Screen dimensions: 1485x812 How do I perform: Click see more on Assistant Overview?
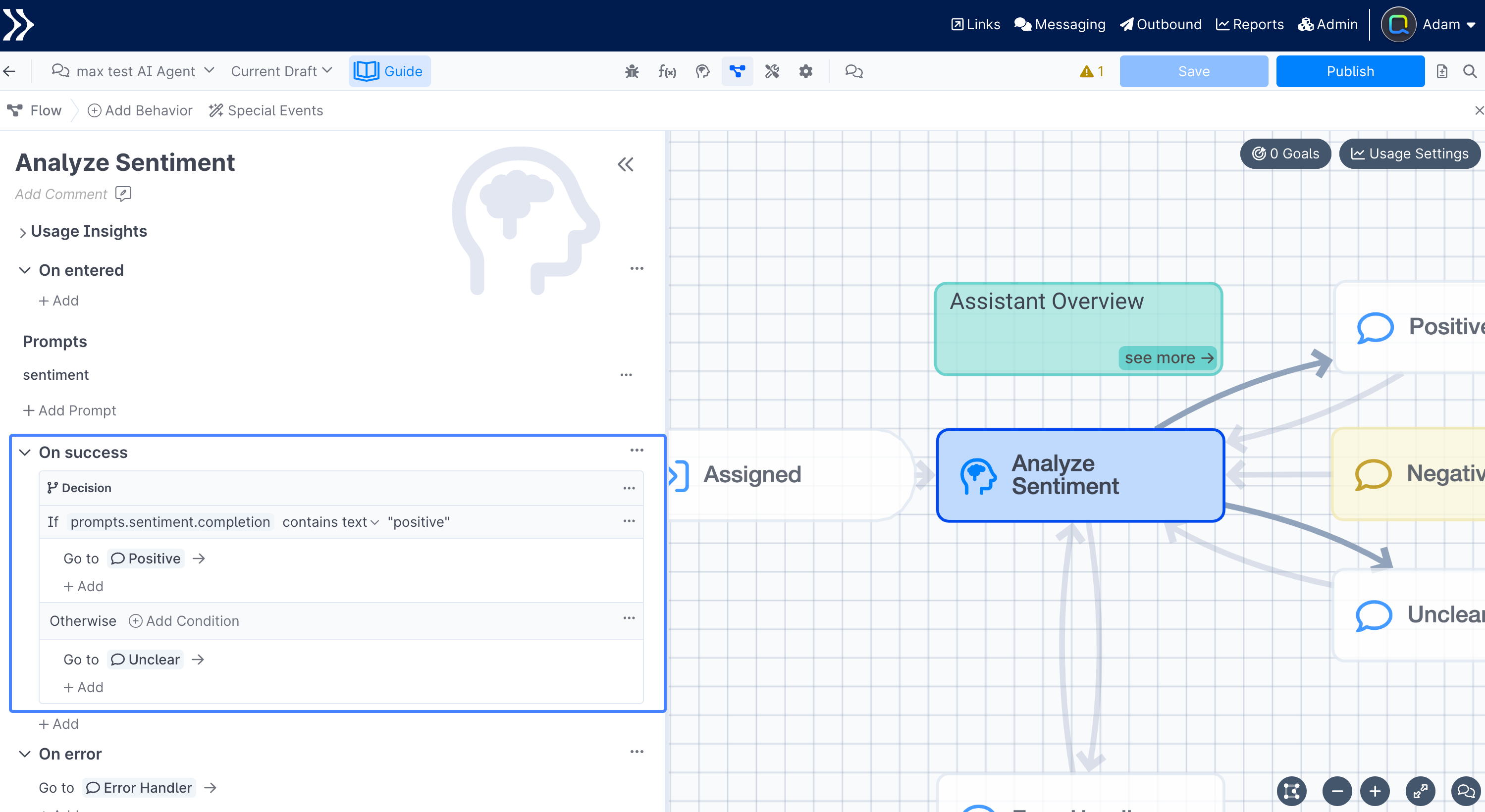point(1168,358)
